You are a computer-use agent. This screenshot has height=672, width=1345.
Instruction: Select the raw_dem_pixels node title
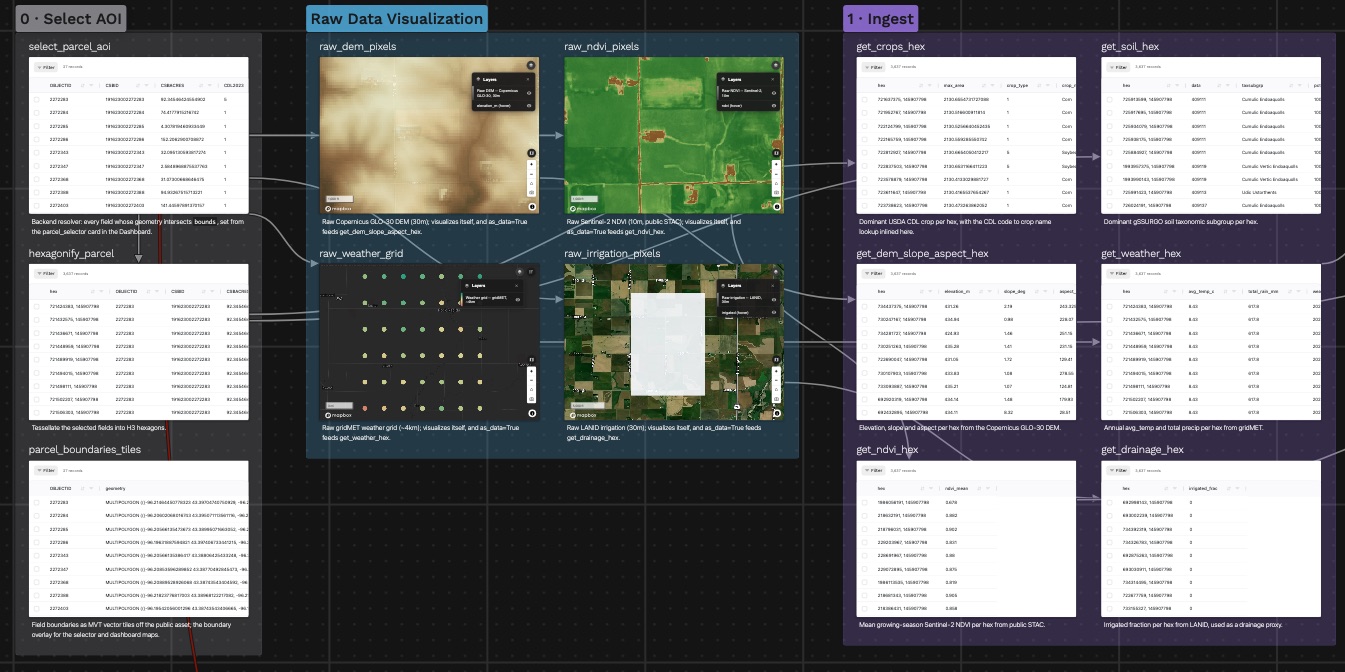(358, 47)
